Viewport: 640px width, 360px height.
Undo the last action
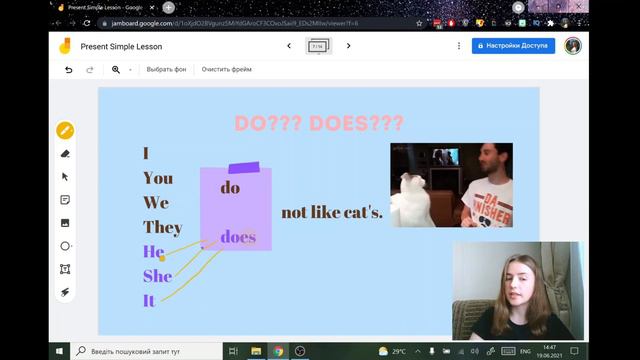tap(69, 69)
